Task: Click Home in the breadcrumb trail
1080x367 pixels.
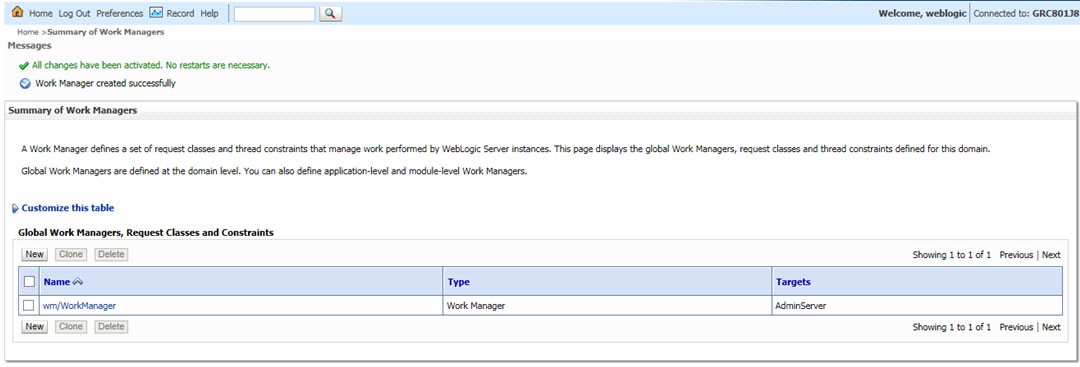Action: (28, 32)
